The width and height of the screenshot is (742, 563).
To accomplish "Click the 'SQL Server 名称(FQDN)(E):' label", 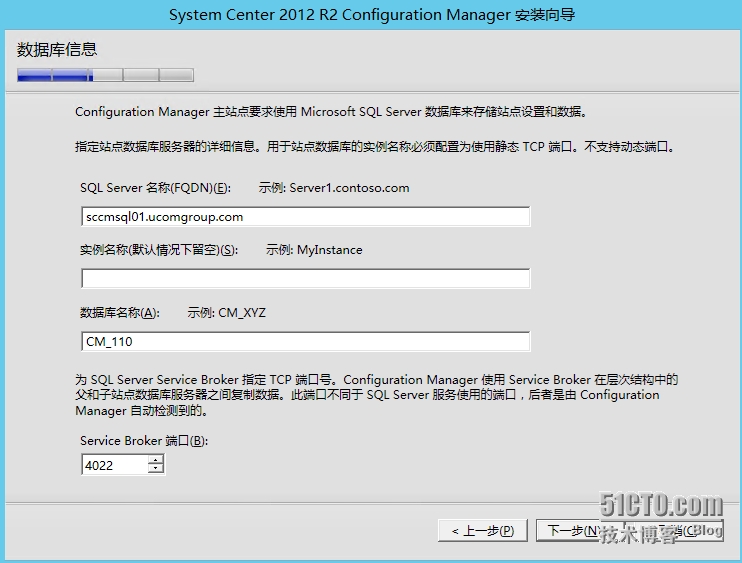I will pyautogui.click(x=155, y=188).
